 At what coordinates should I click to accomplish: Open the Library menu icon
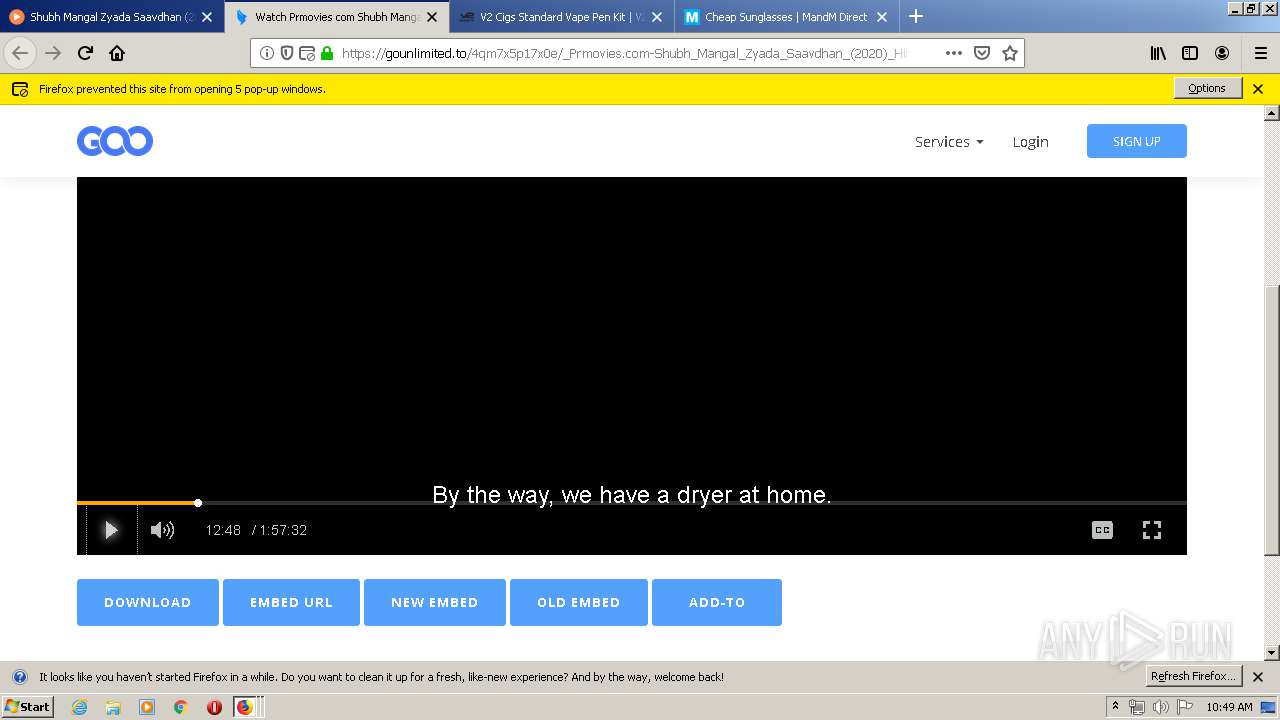click(x=1158, y=53)
